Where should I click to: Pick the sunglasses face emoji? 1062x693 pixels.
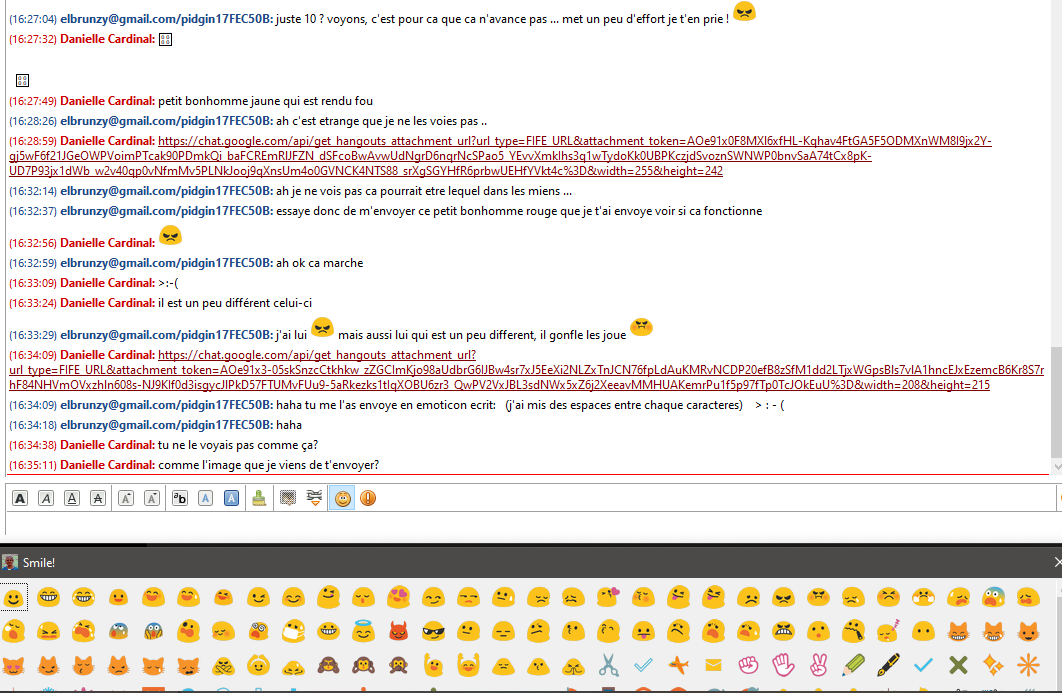433,631
